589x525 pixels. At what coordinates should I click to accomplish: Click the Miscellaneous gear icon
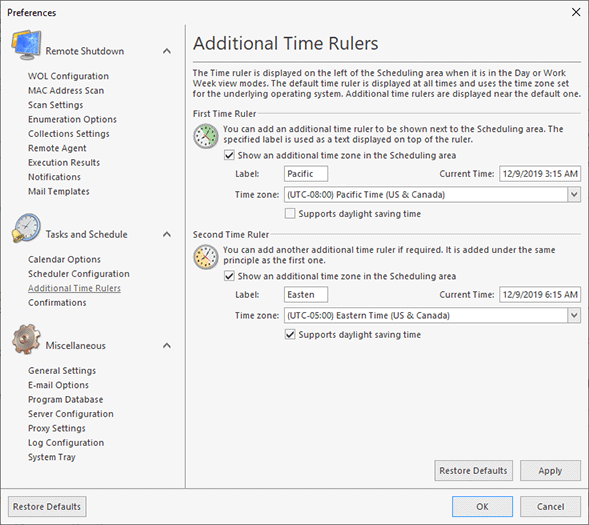(x=26, y=339)
